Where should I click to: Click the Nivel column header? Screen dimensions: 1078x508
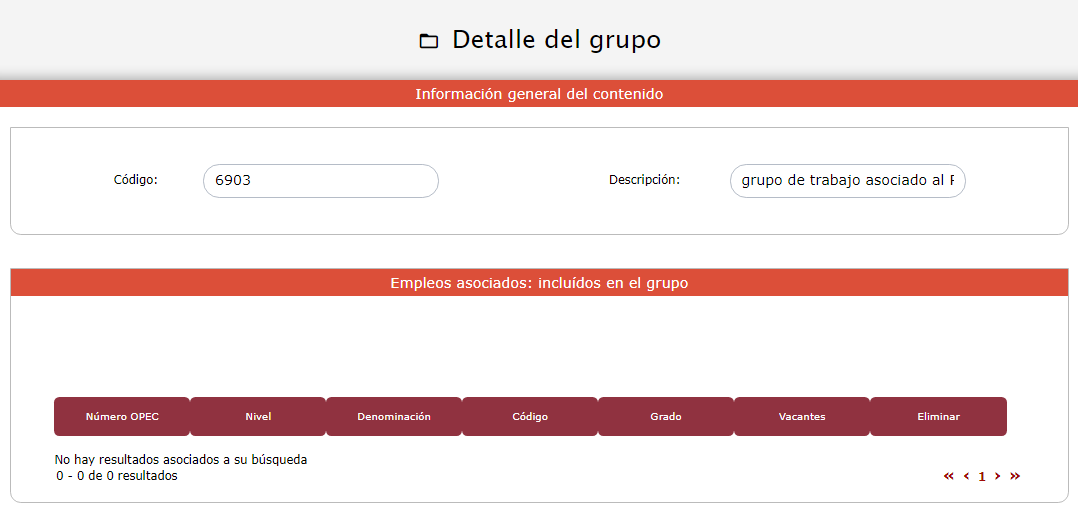pos(258,417)
